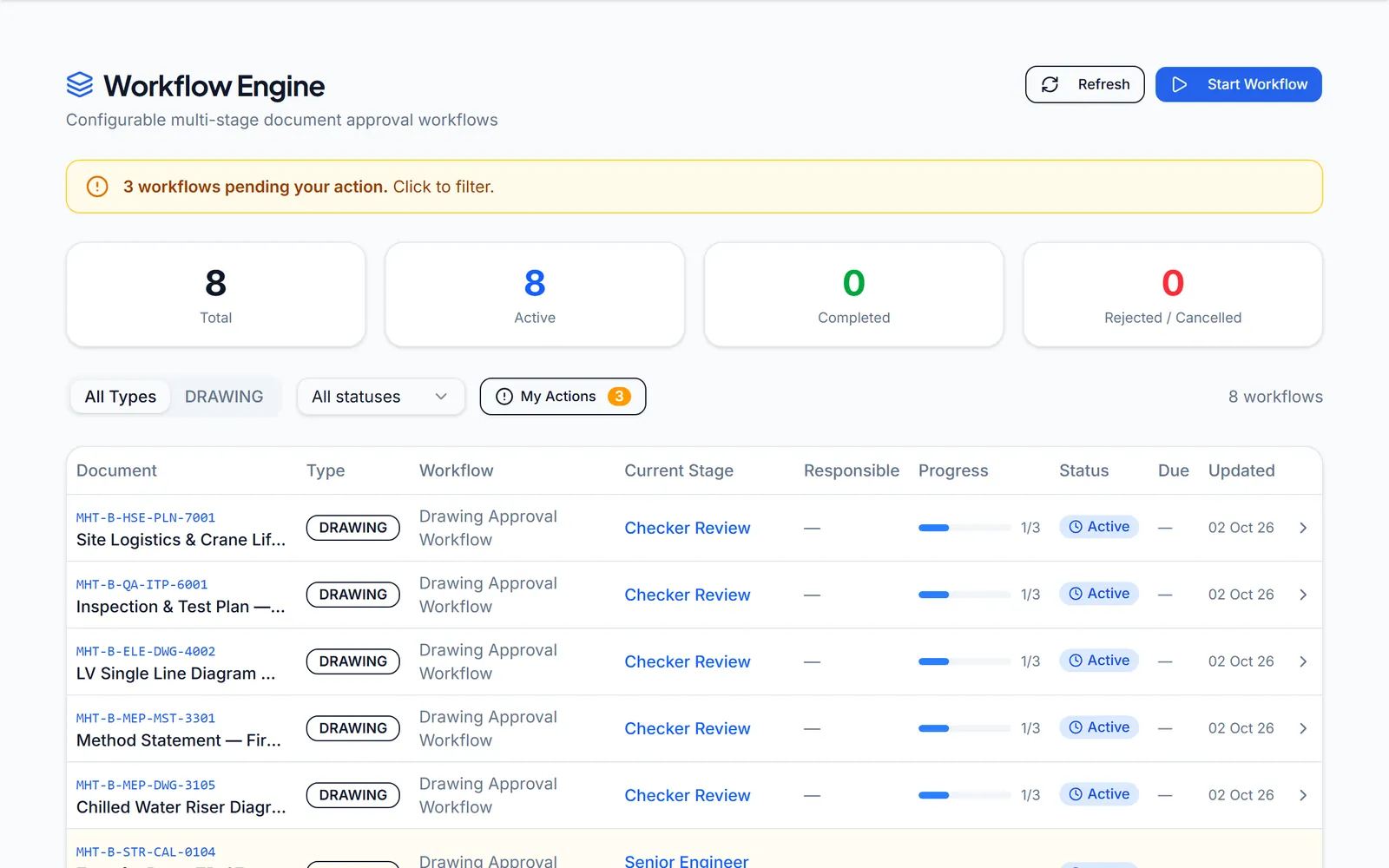Click the Completed count card
Screen dimensions: 1389x868
click(854, 294)
